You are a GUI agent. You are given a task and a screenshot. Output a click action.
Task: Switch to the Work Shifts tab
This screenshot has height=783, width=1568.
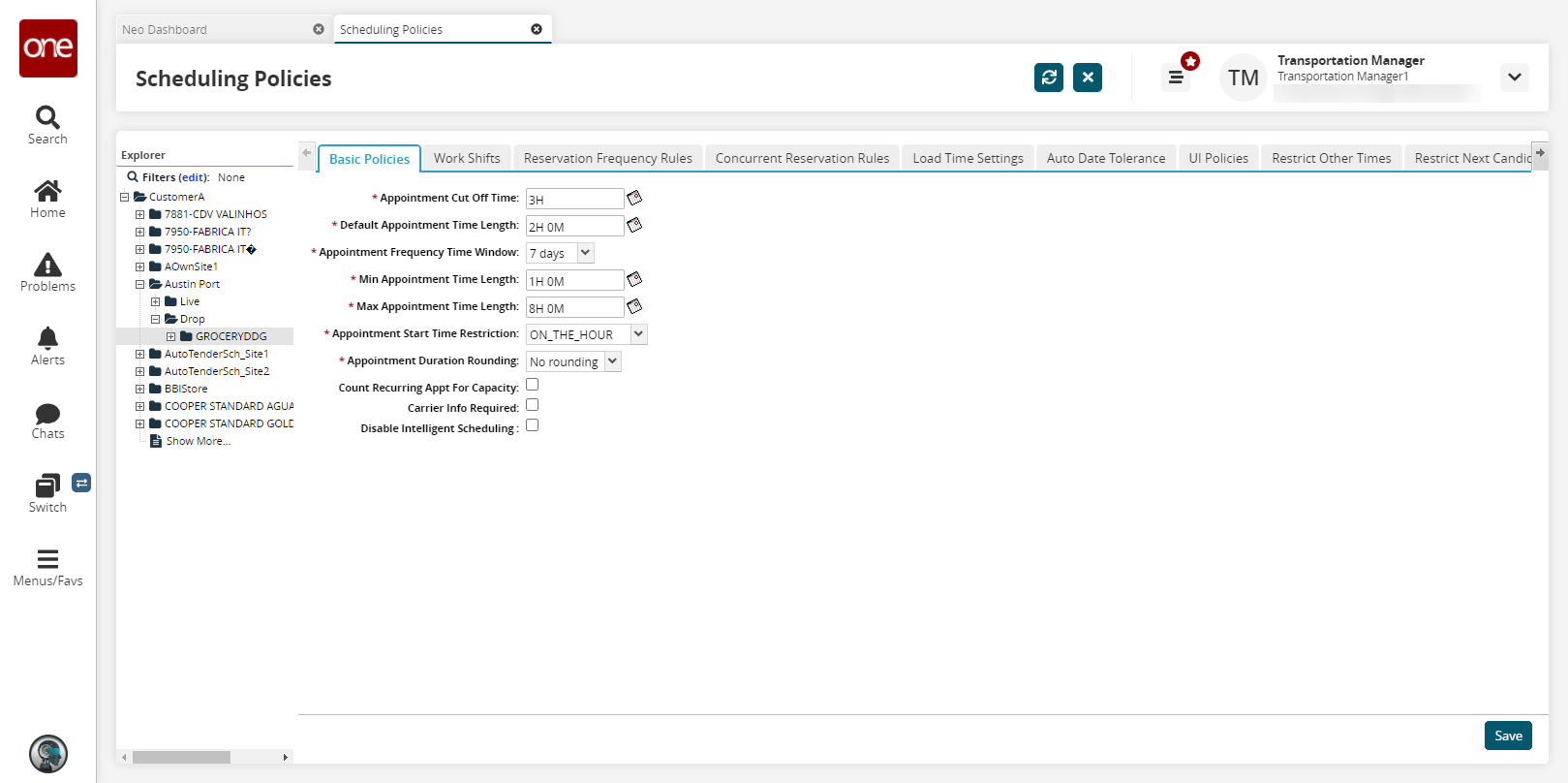pos(467,158)
